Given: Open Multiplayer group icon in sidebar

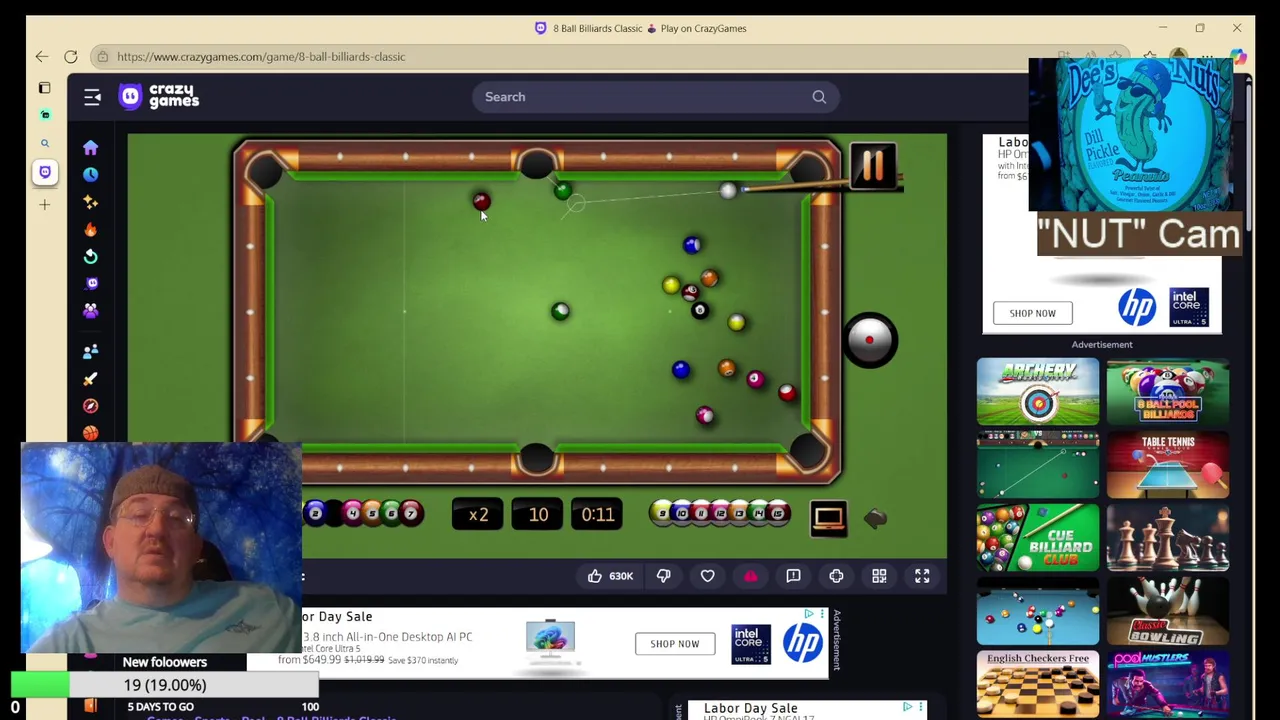Looking at the screenshot, I should tap(90, 311).
